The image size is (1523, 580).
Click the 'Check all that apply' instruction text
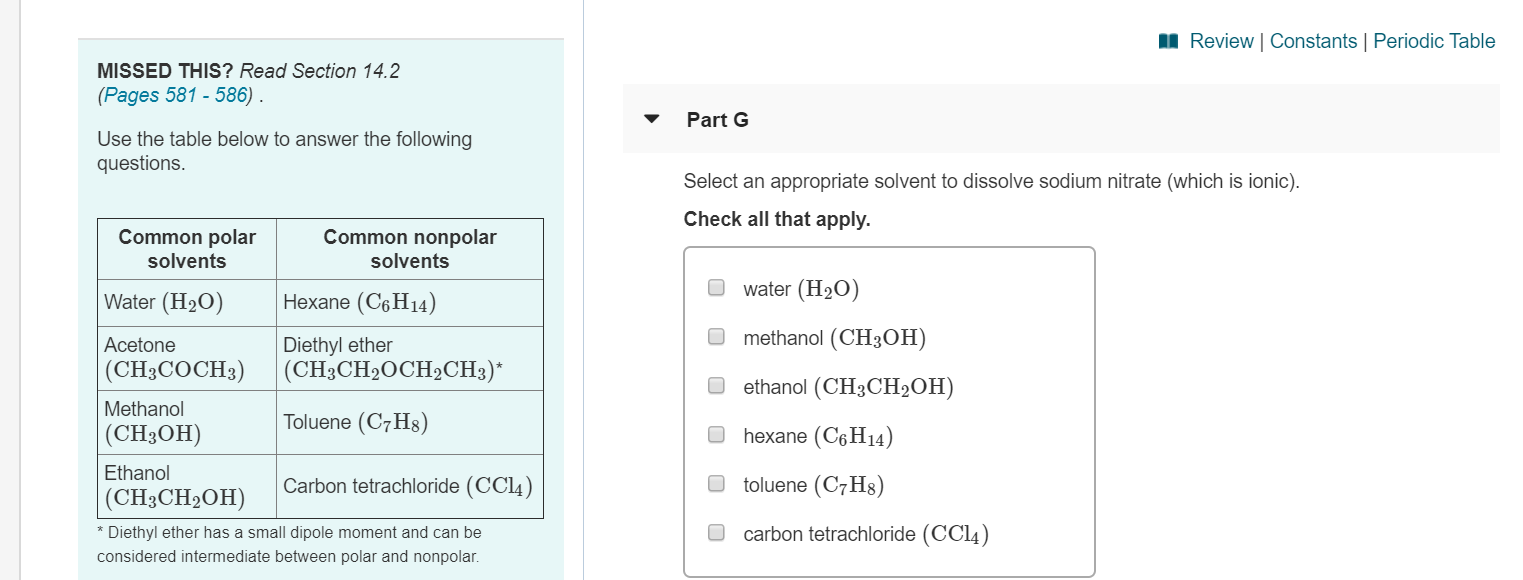777,219
